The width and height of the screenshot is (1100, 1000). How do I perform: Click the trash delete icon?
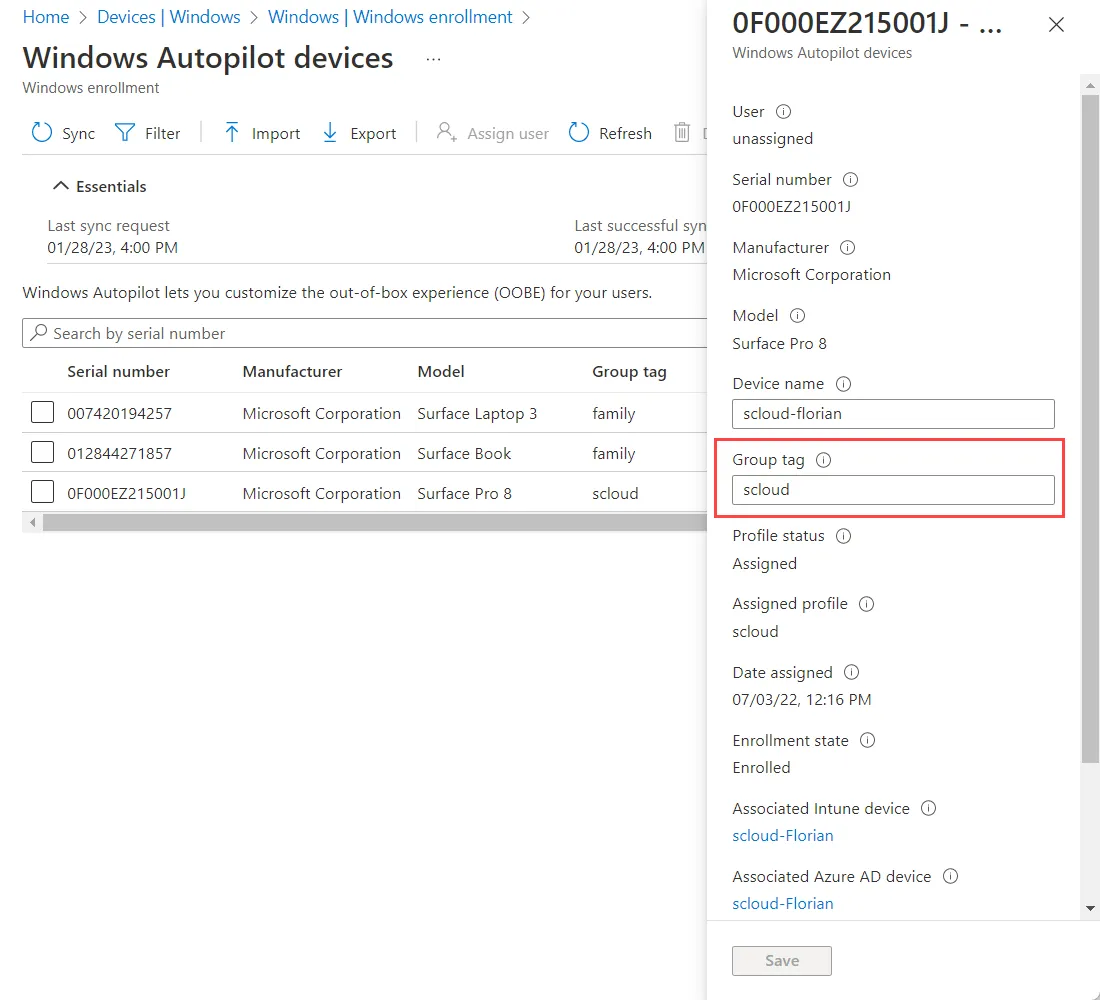point(682,132)
